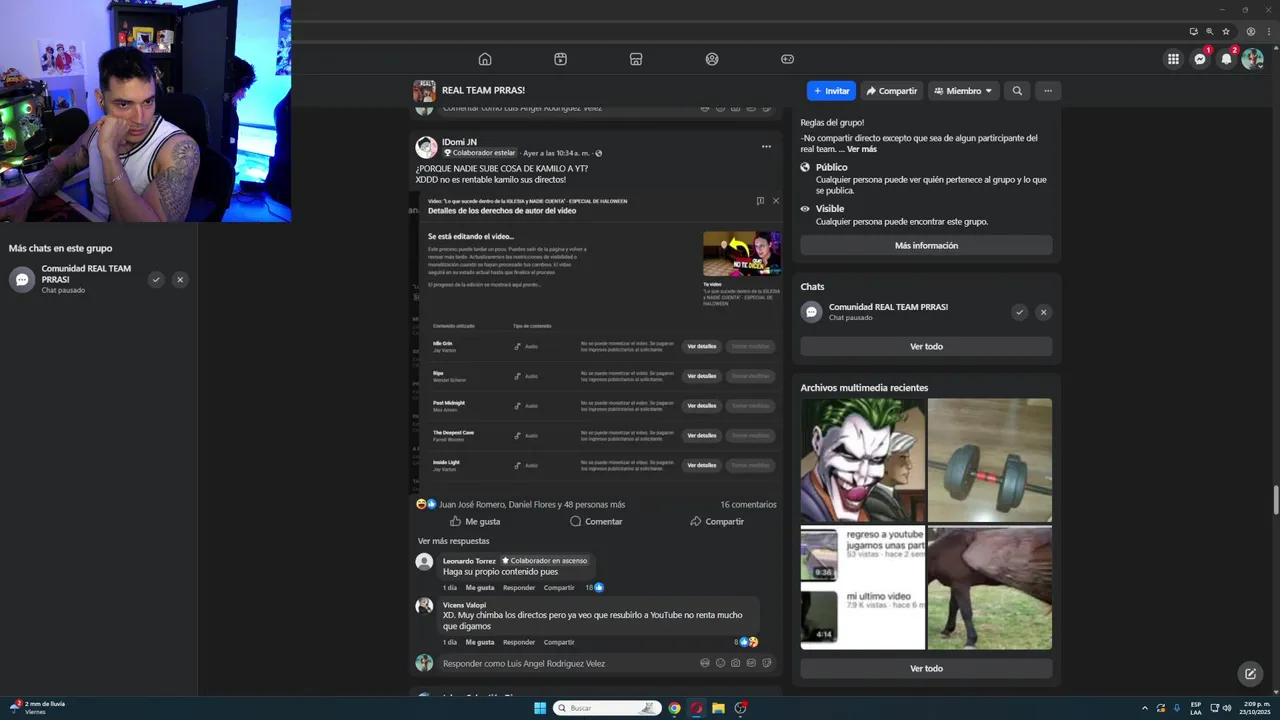Insert a GIF in reply box
Image resolution: width=1280 pixels, height=720 pixels.
tap(751, 663)
